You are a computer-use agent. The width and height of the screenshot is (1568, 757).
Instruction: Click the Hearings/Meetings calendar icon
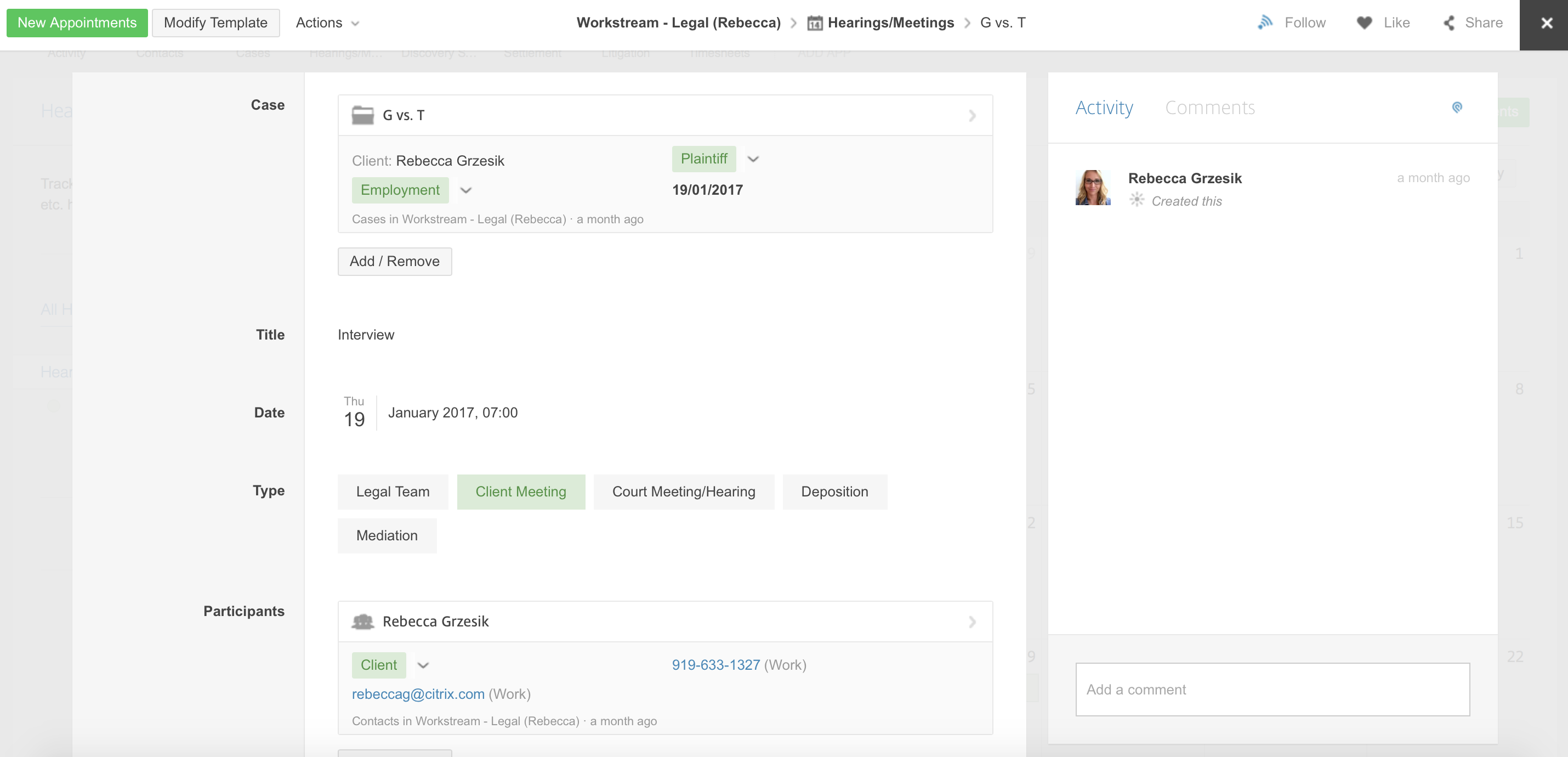coord(815,23)
